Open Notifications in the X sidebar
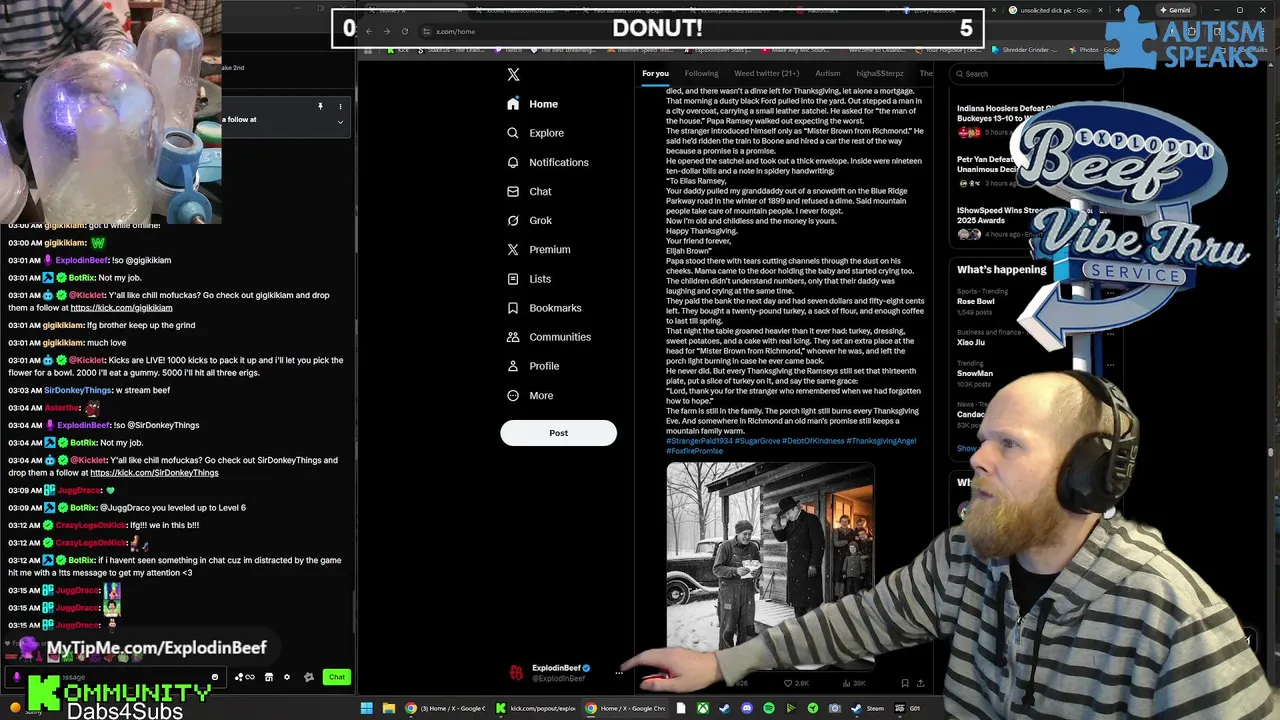The image size is (1280, 720). 547,162
